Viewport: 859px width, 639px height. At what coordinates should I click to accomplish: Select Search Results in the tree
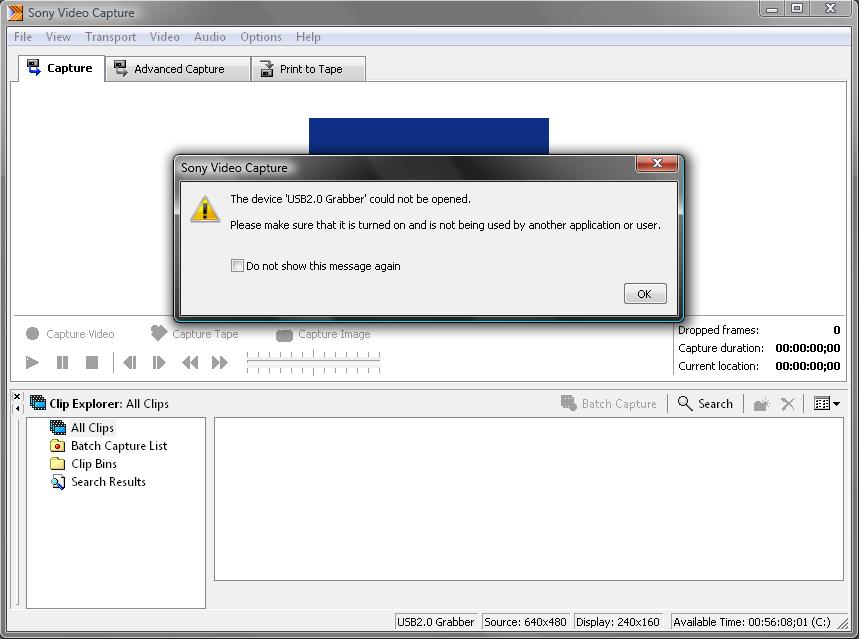click(98, 482)
